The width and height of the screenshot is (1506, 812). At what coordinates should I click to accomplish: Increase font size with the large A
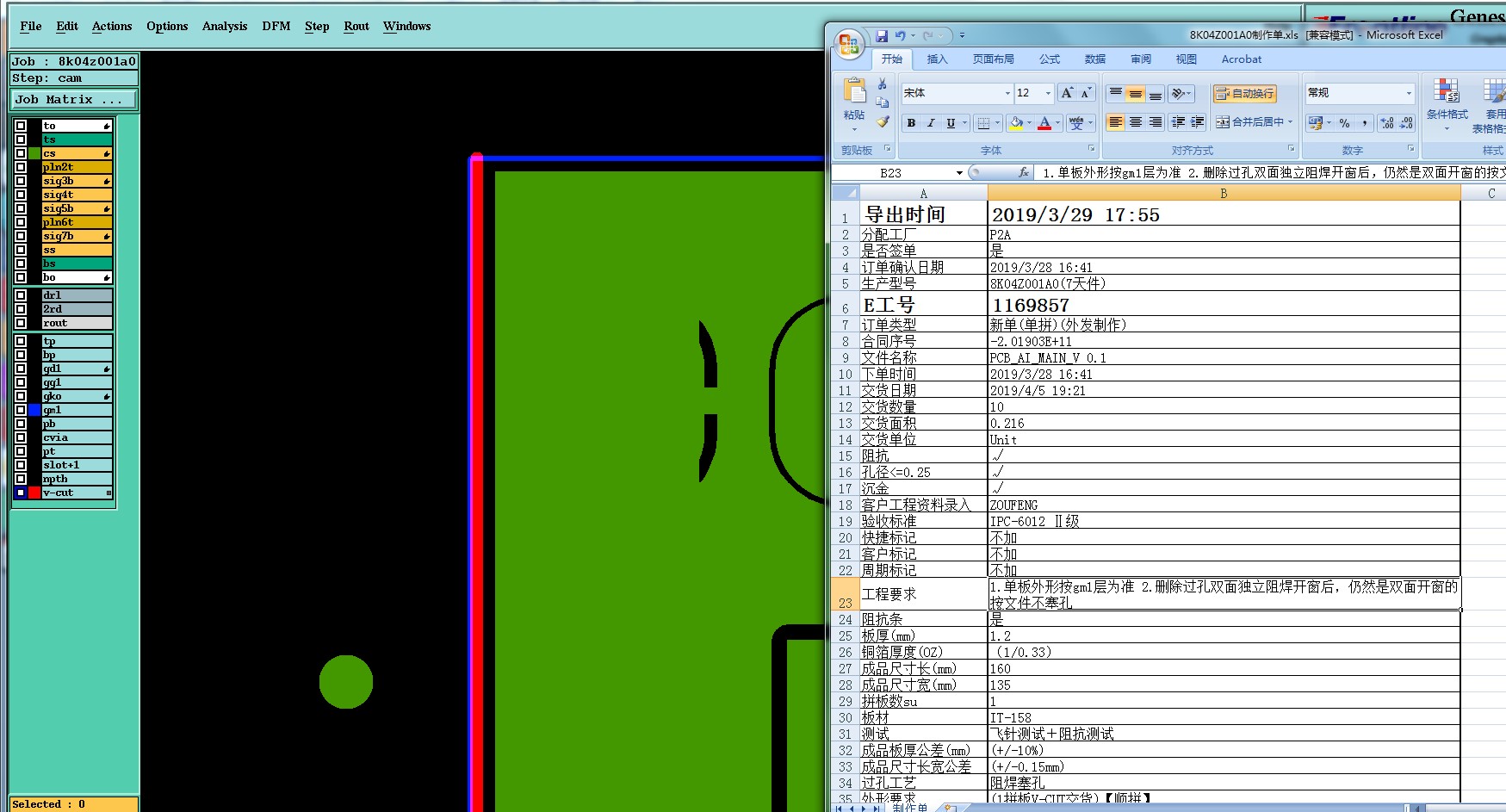pos(1068,93)
